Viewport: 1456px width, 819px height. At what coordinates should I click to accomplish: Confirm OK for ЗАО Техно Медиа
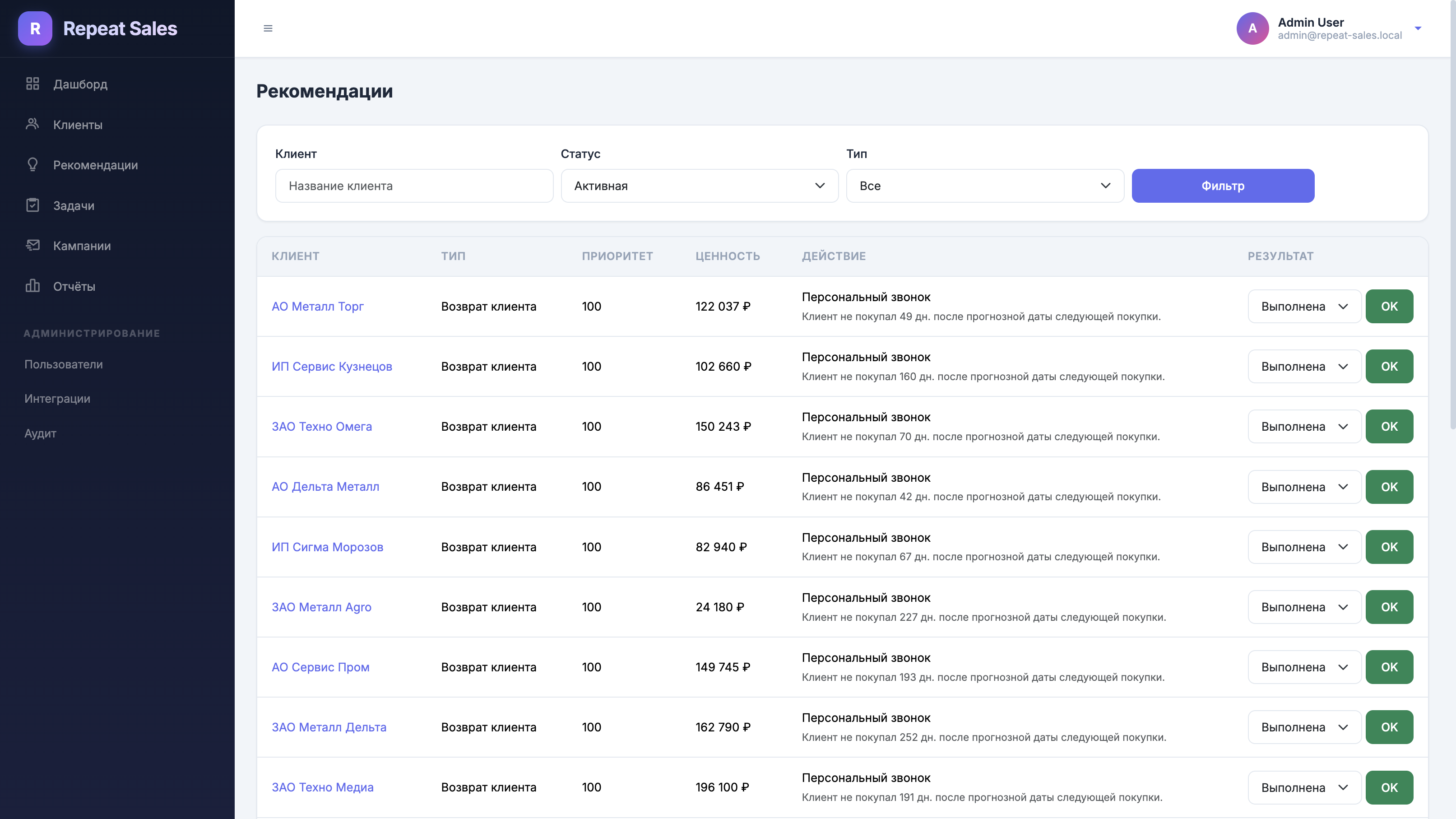(x=1389, y=787)
